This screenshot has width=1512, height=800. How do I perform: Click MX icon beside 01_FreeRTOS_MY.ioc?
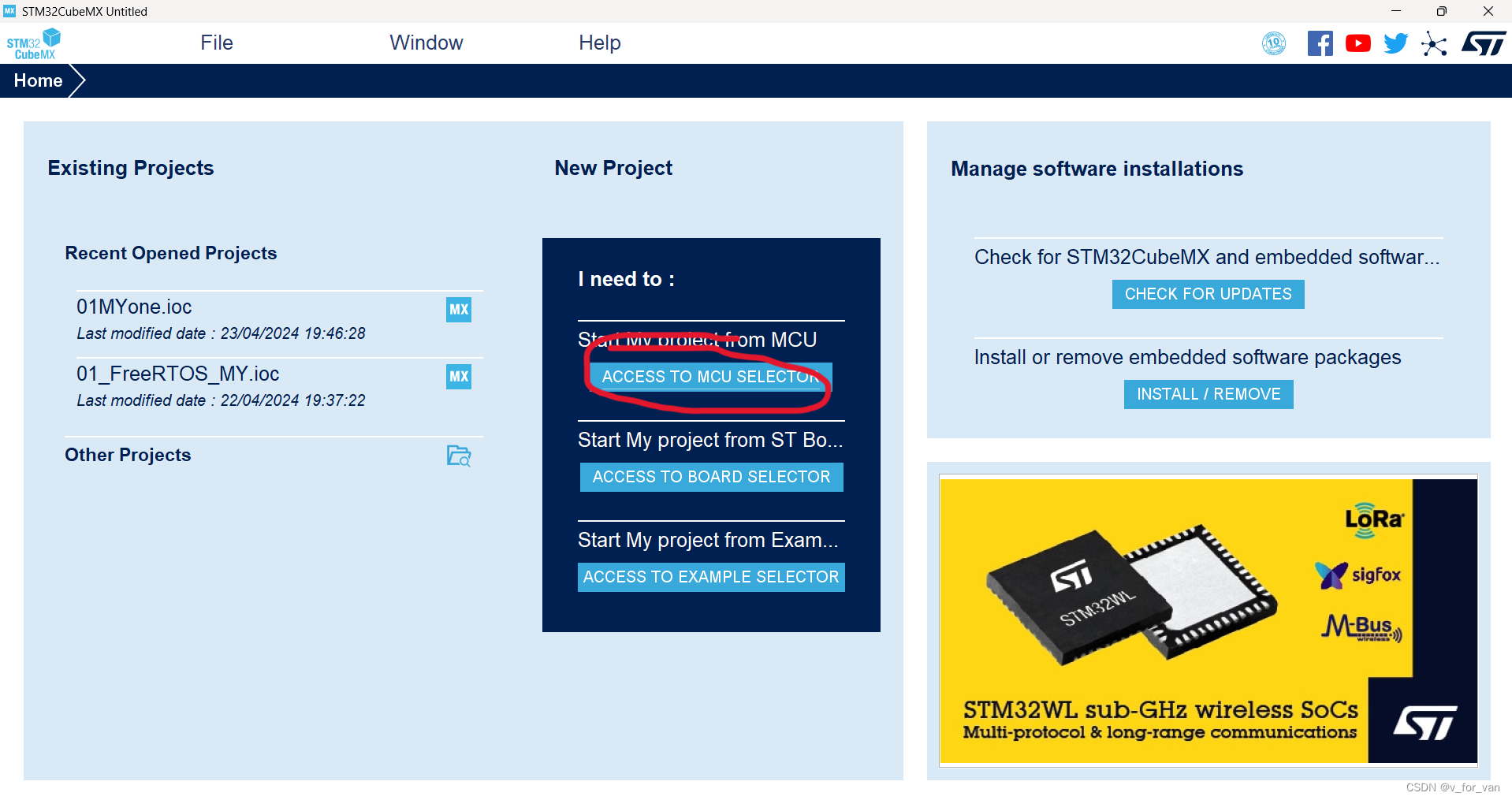coord(459,377)
